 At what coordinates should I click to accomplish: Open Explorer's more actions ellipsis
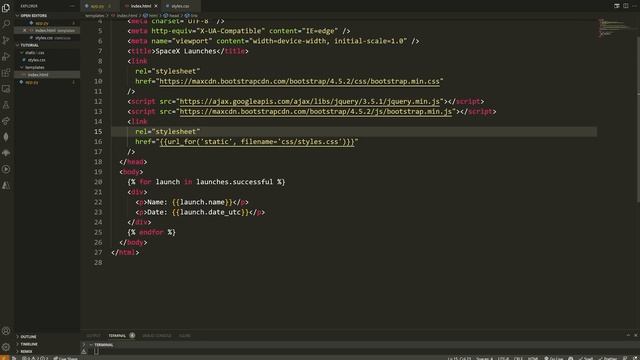pos(72,6)
